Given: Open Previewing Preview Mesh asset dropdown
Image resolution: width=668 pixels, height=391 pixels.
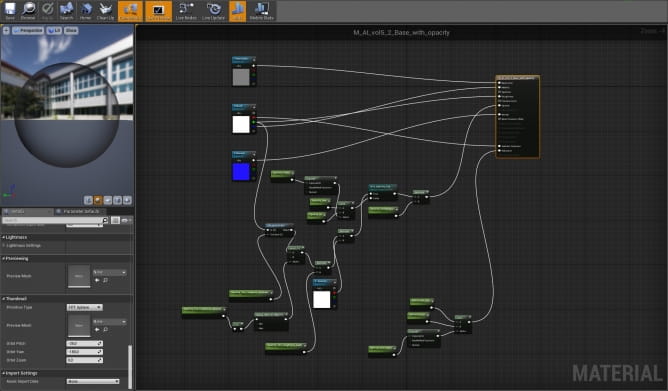Looking at the screenshot, I should [x=109, y=272].
